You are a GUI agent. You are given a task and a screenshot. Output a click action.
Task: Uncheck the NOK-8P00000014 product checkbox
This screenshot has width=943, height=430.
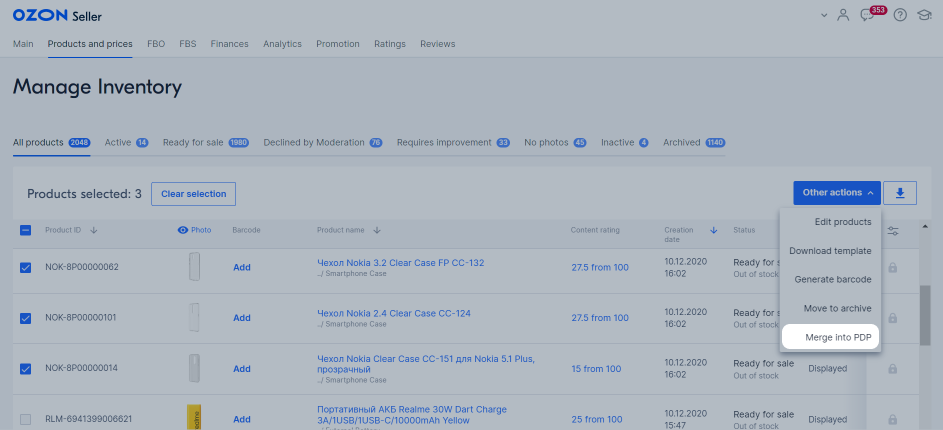(x=25, y=369)
